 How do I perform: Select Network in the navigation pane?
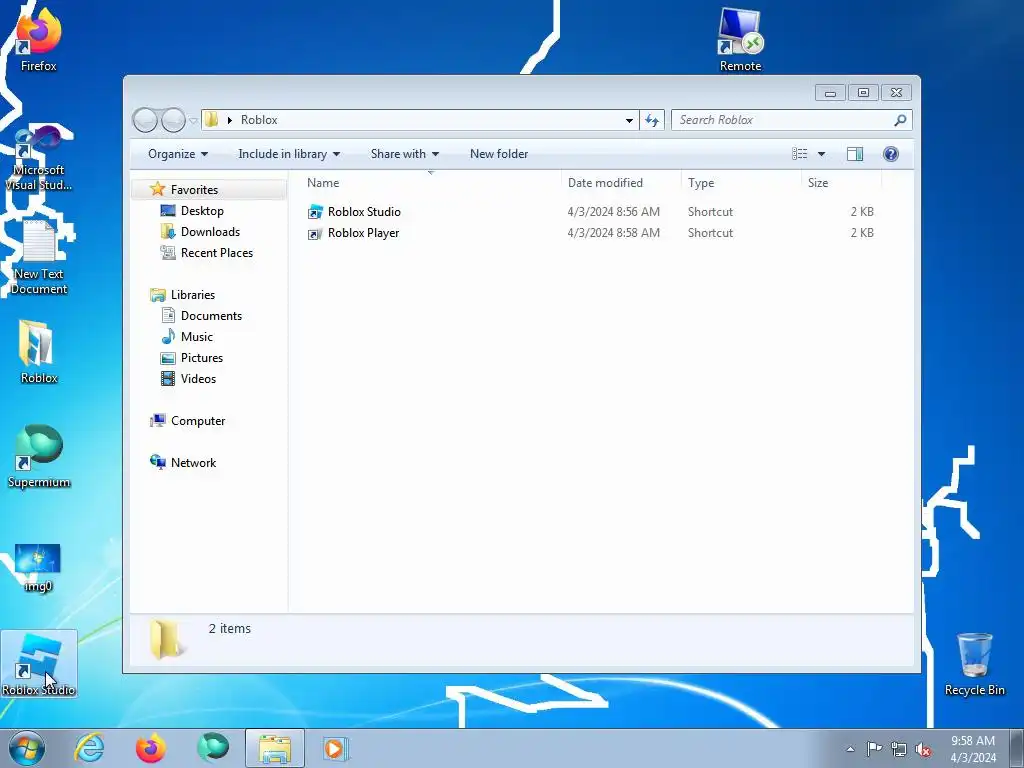(193, 462)
